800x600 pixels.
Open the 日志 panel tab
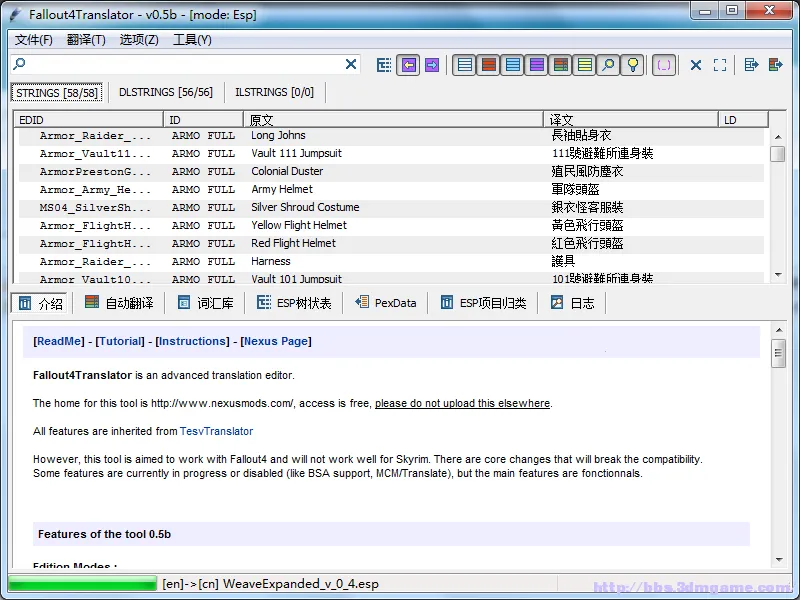572,303
